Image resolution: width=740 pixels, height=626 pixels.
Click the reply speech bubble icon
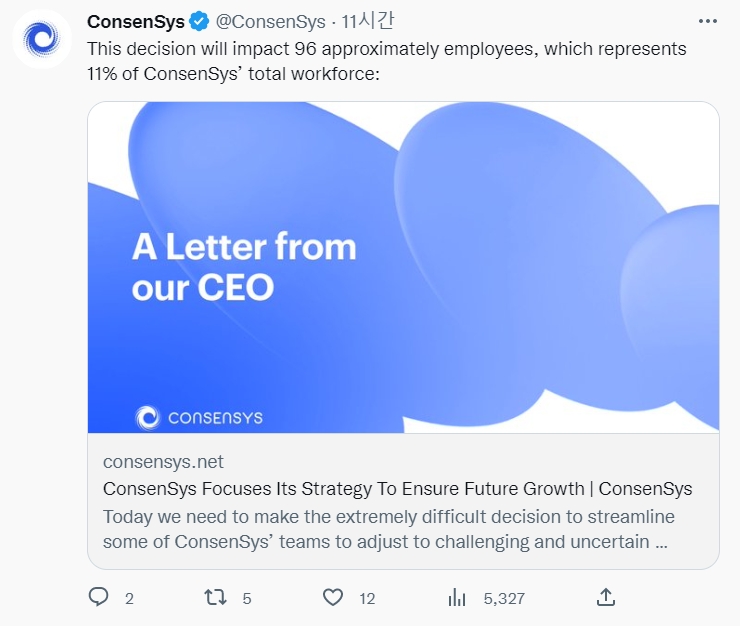(98, 597)
